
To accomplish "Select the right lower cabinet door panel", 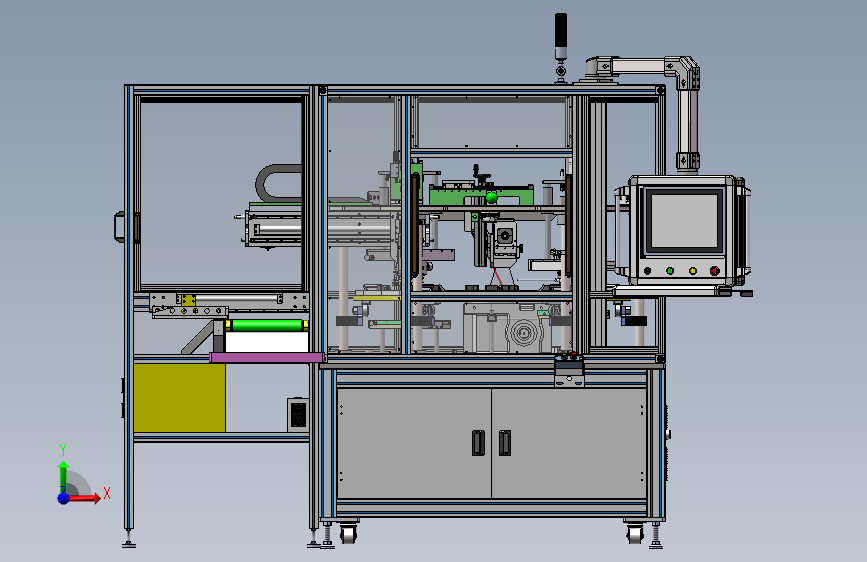I will click(x=569, y=443).
